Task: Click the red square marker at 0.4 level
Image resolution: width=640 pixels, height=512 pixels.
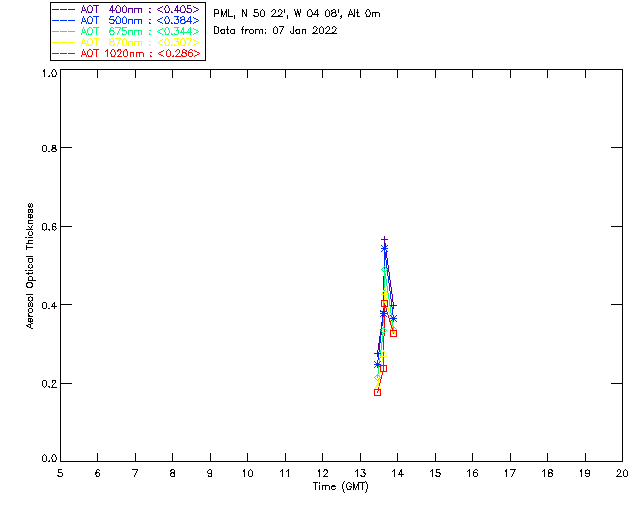Action: click(x=384, y=304)
